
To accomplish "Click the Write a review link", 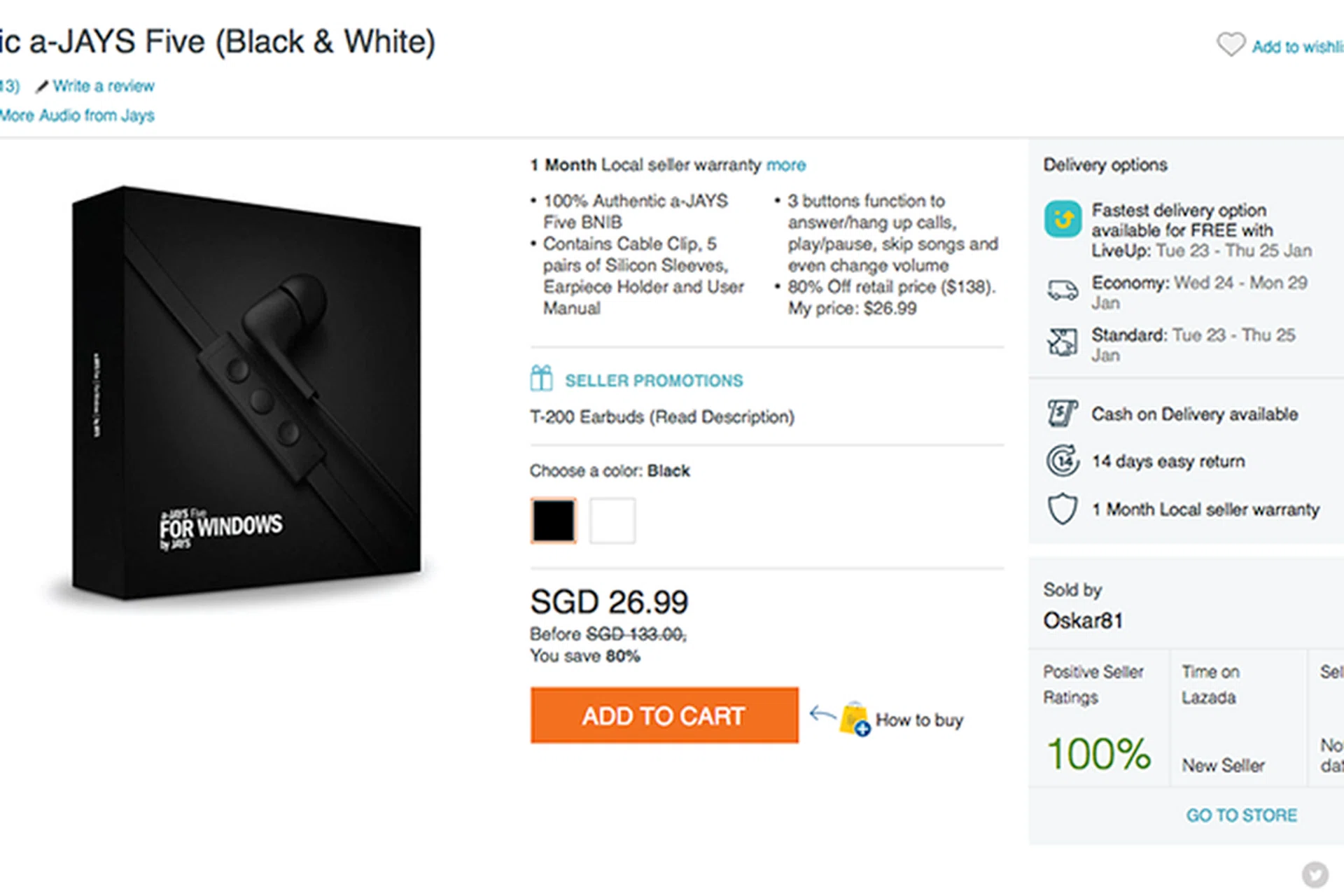I will (x=104, y=86).
